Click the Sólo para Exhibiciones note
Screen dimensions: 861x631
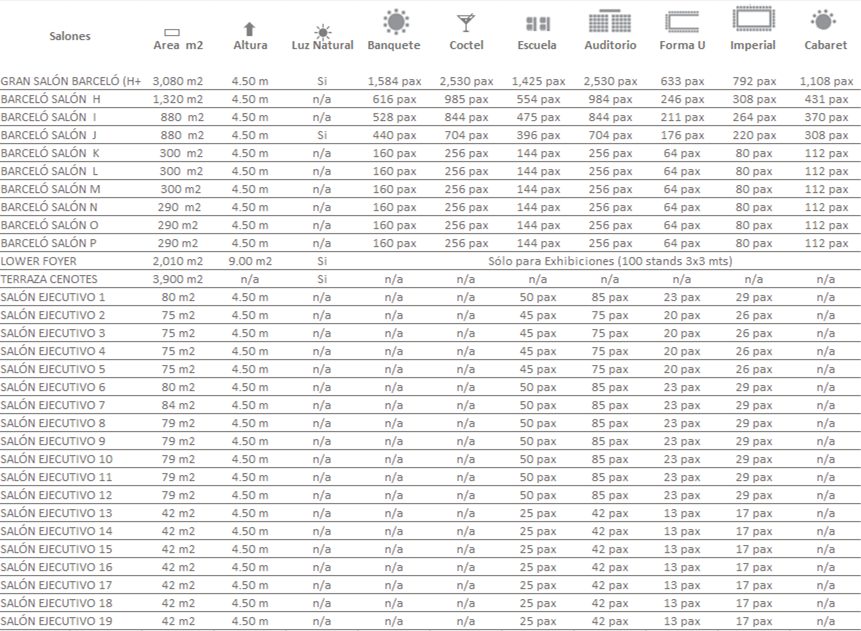coord(610,261)
